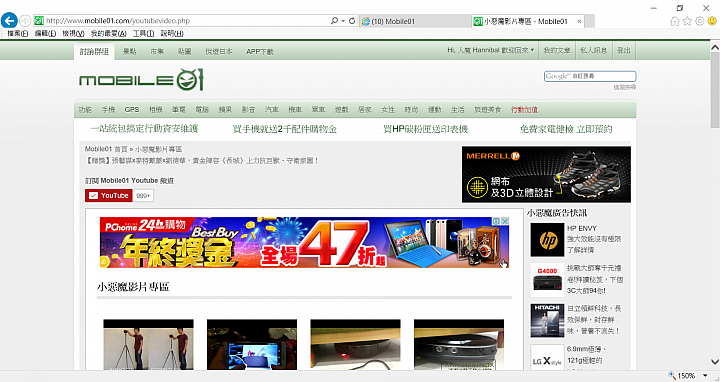
Task: Go back with the blue back arrow
Action: coord(9,21)
